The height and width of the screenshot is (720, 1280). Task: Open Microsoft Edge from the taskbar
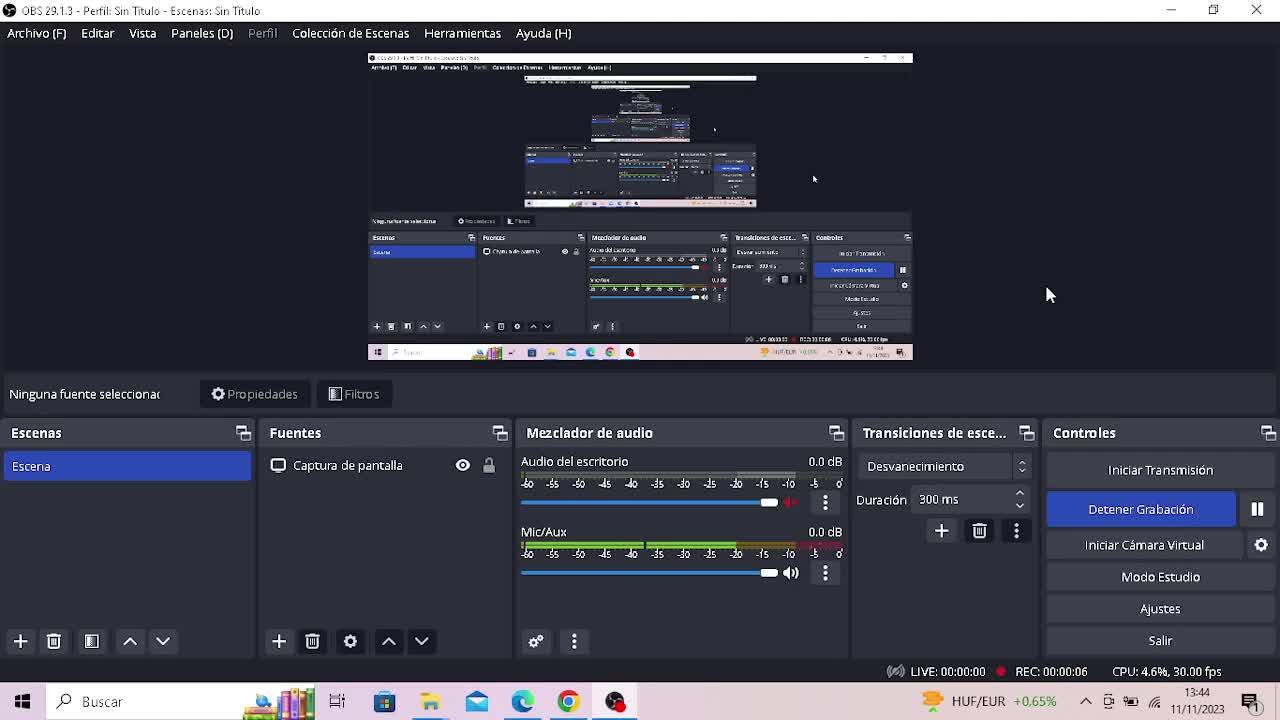[x=522, y=702]
